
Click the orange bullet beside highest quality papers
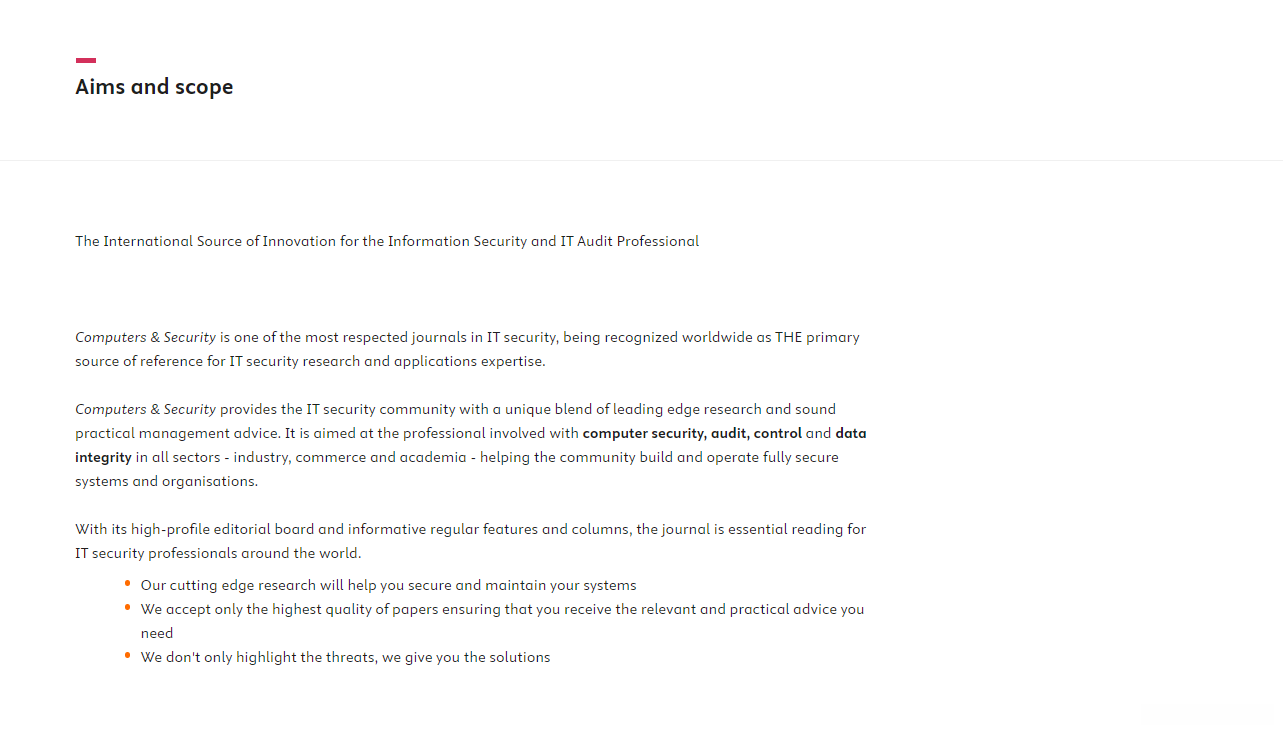(128, 606)
